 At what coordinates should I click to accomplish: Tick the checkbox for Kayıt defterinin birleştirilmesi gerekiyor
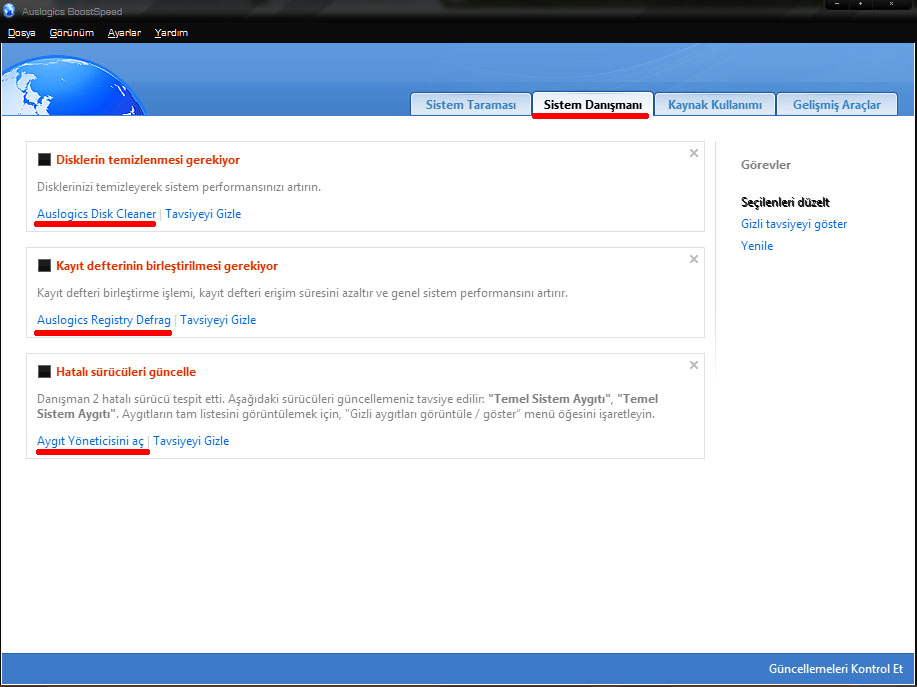point(44,265)
